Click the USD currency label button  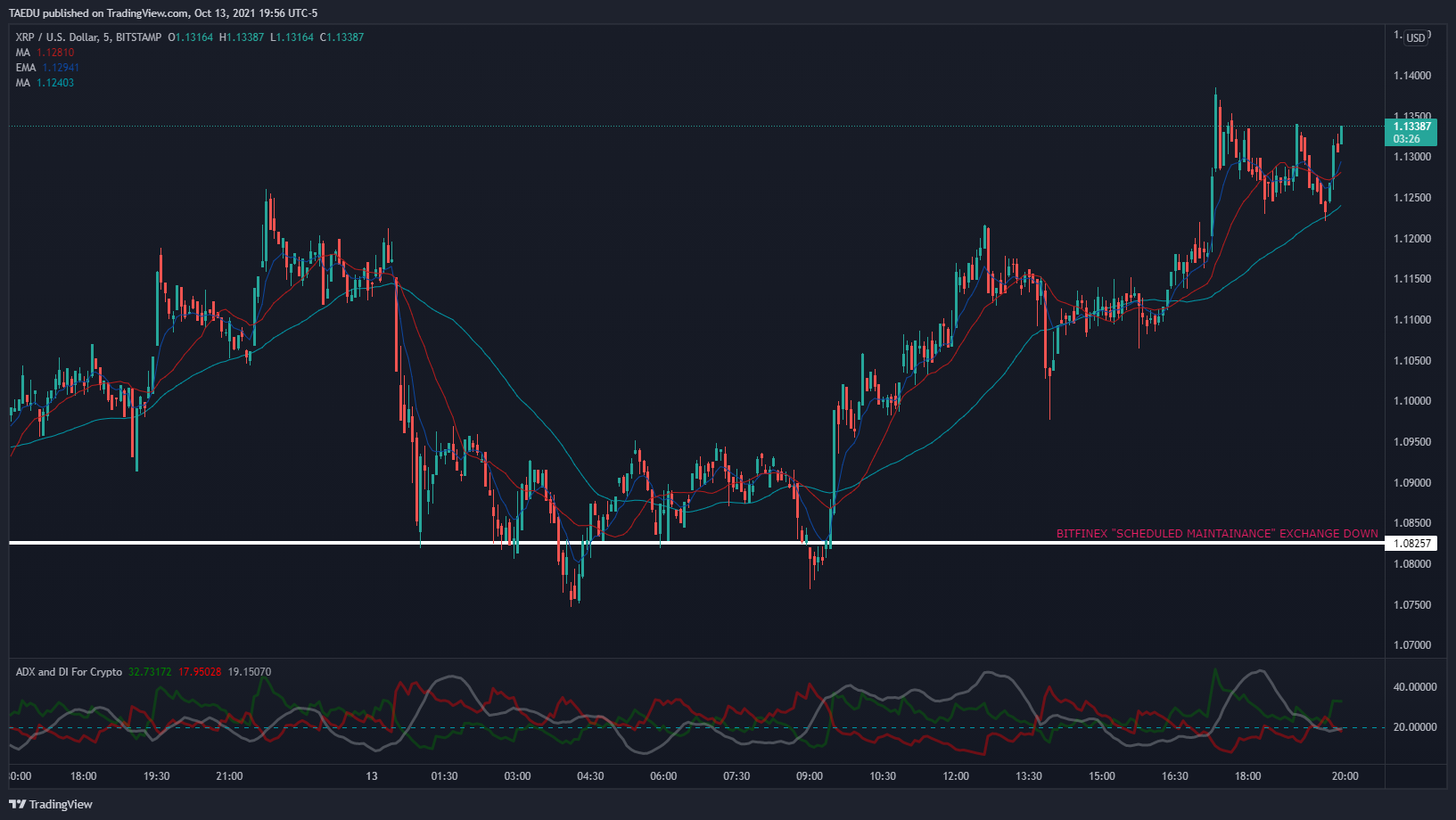pos(1416,37)
